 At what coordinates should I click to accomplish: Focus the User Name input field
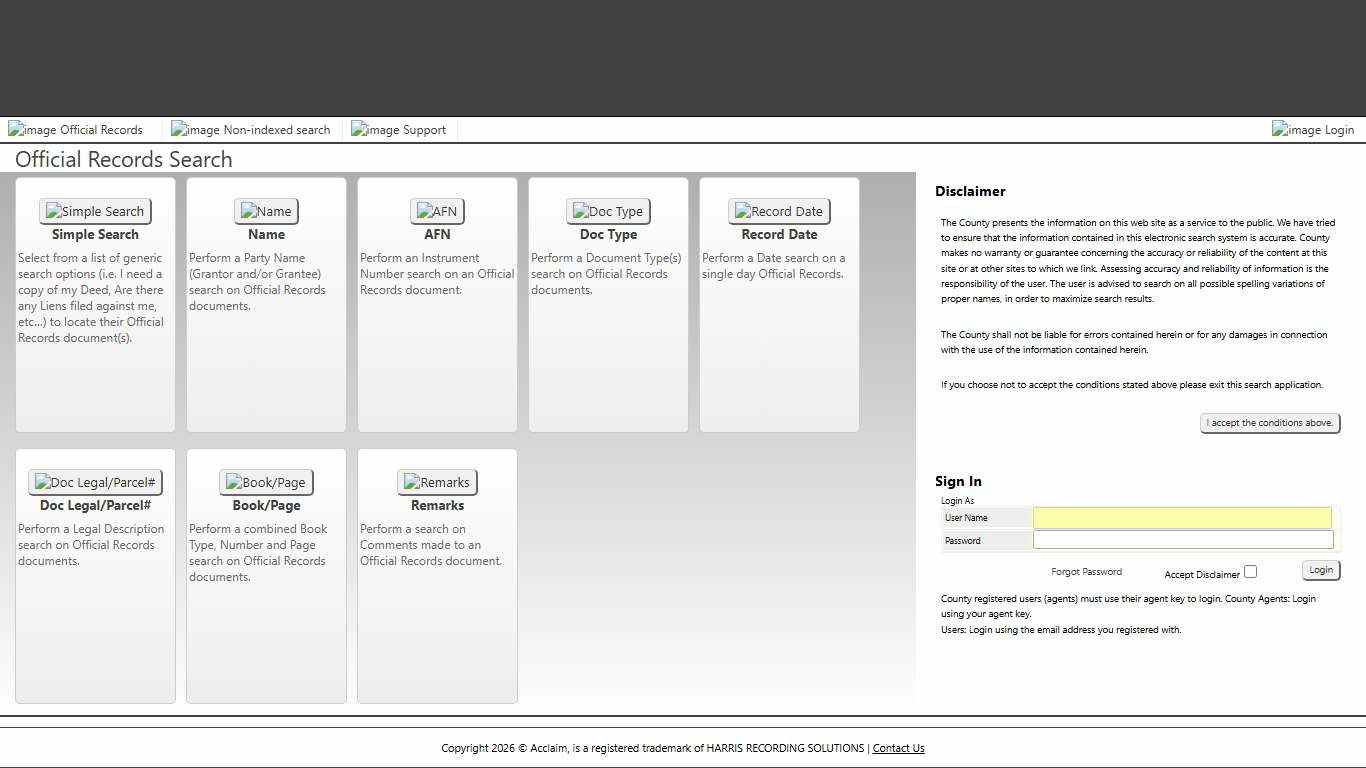pos(1182,518)
